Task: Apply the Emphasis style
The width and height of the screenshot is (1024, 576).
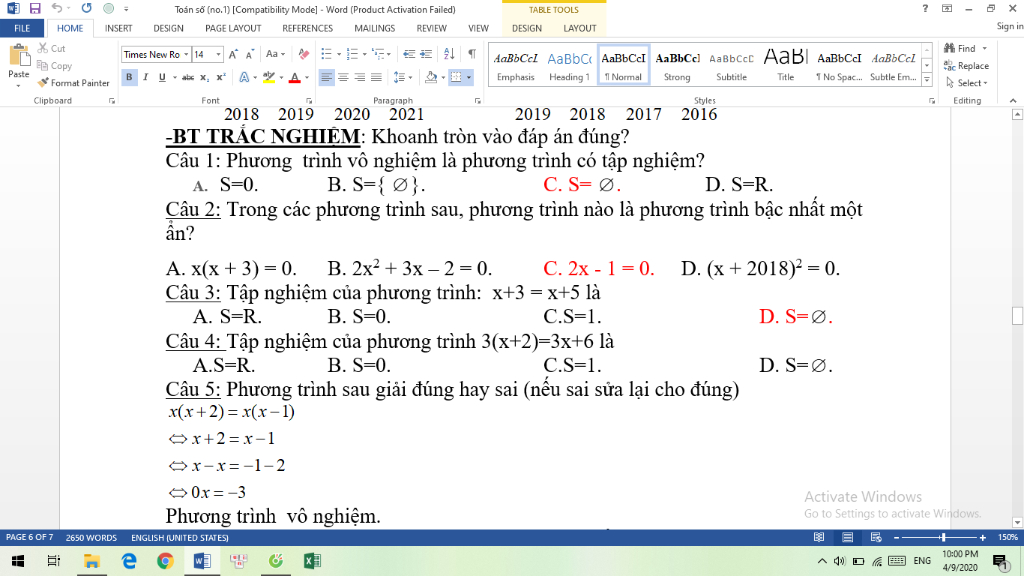Action: pos(515,65)
